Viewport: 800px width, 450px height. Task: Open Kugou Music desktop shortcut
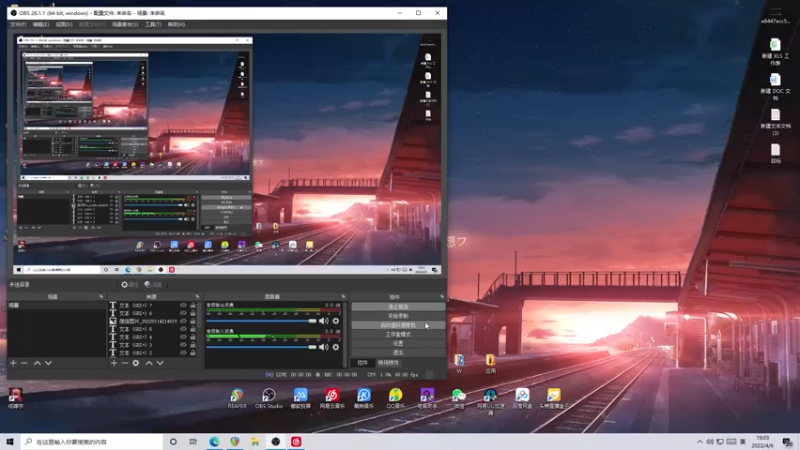[x=364, y=398]
